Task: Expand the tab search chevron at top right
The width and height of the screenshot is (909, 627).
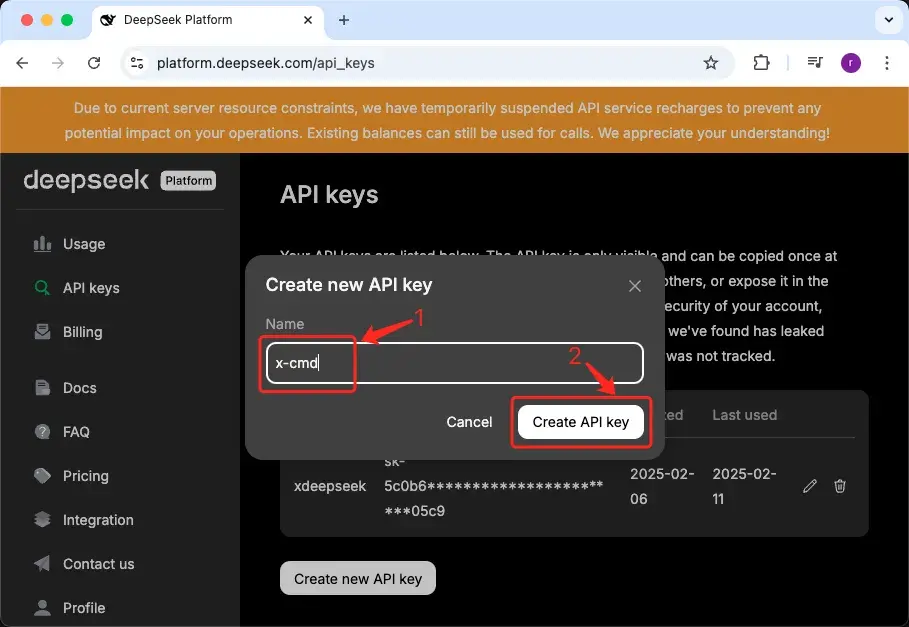Action: (888, 19)
